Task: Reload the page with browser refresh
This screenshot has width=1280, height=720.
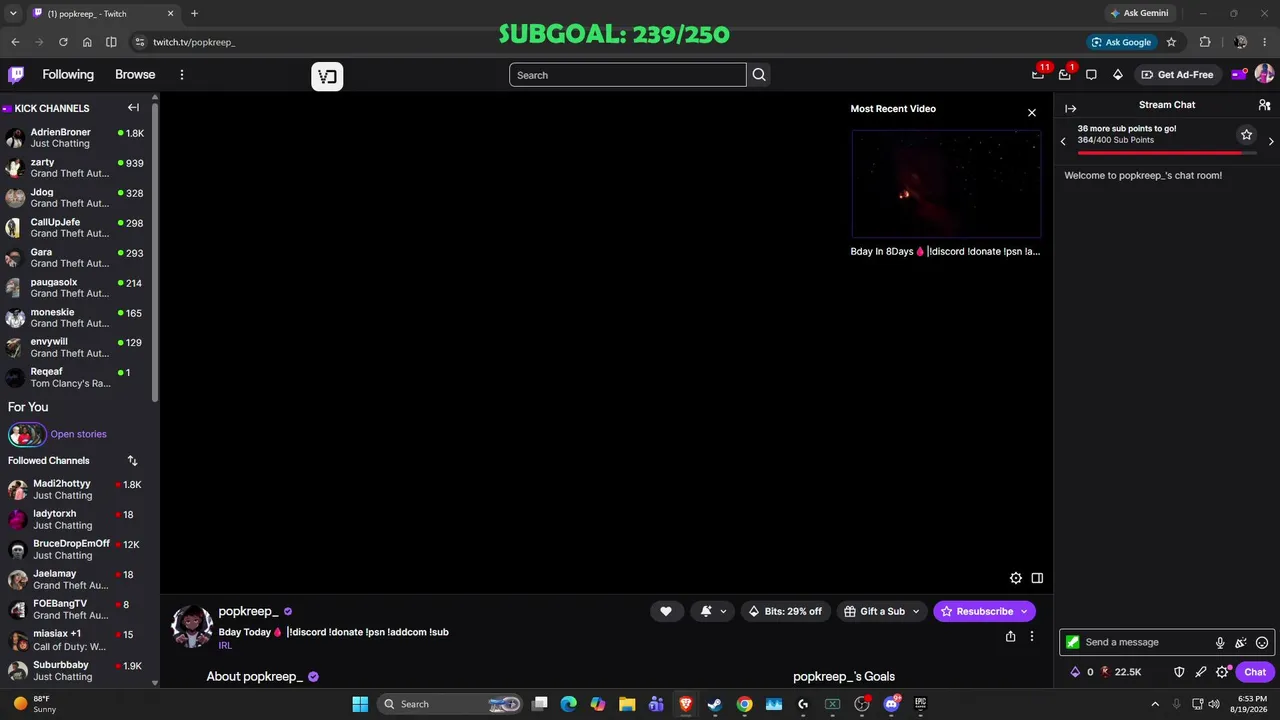Action: 63,42
